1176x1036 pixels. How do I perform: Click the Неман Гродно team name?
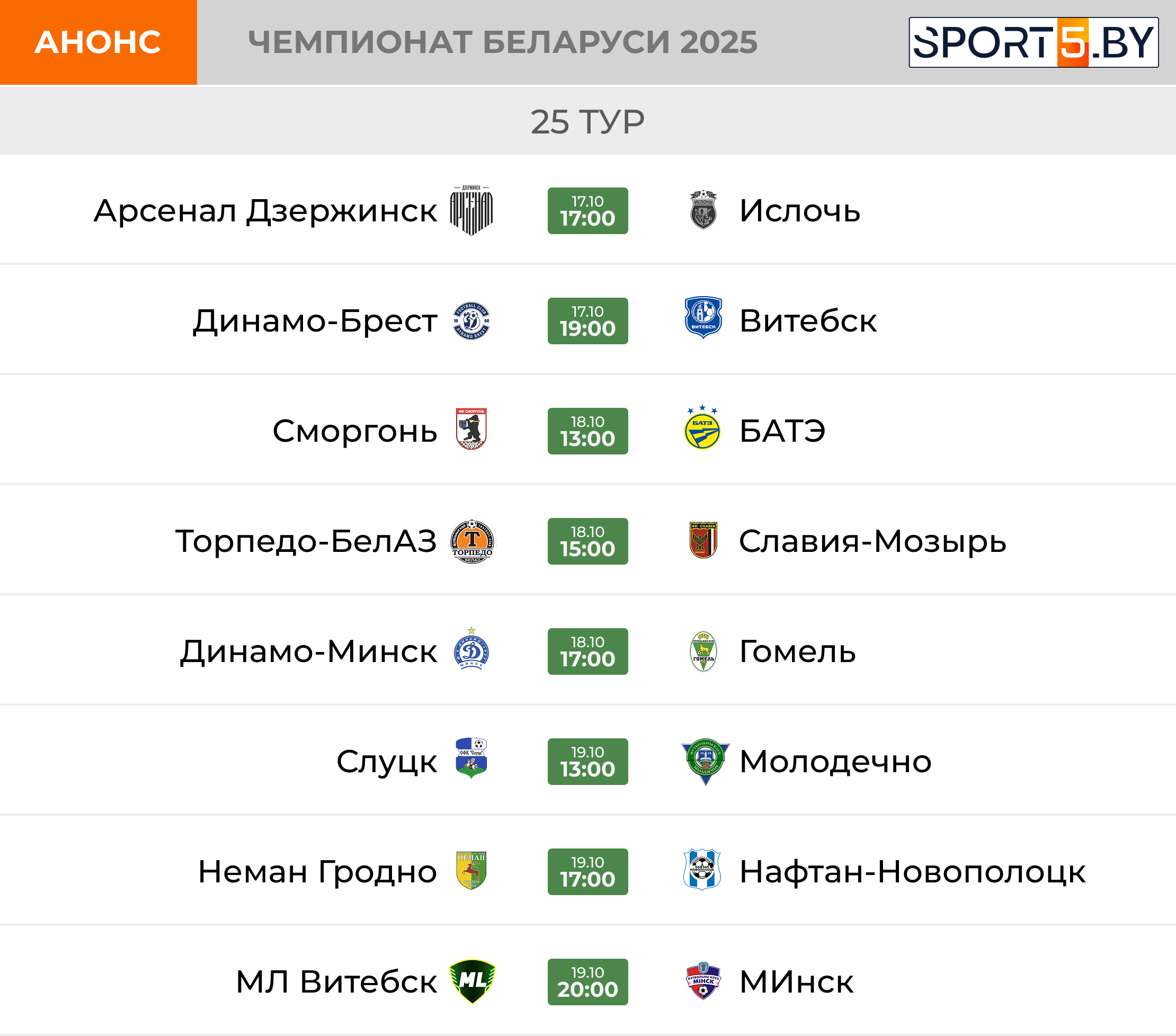318,871
